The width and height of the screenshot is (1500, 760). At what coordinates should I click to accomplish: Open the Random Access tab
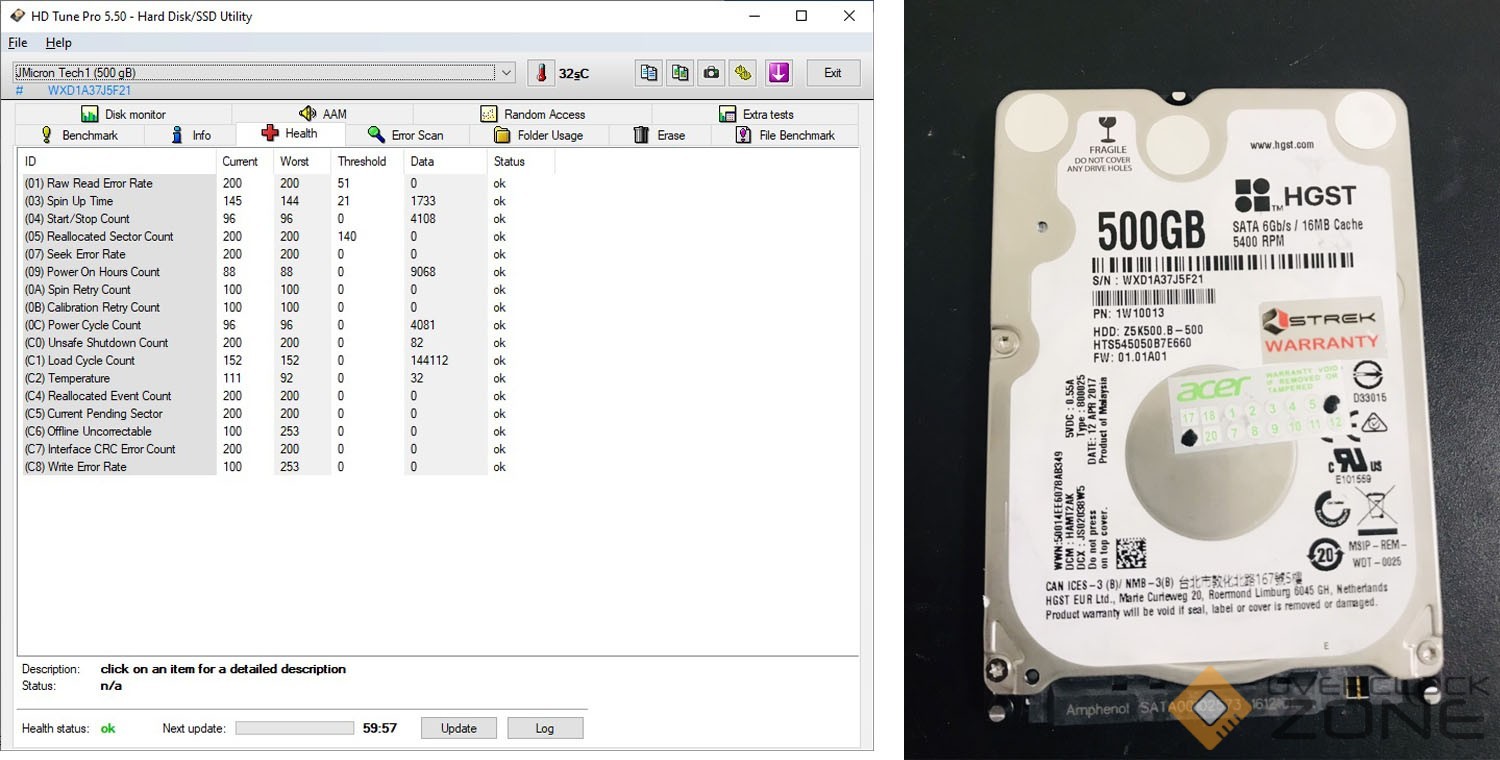click(x=532, y=114)
